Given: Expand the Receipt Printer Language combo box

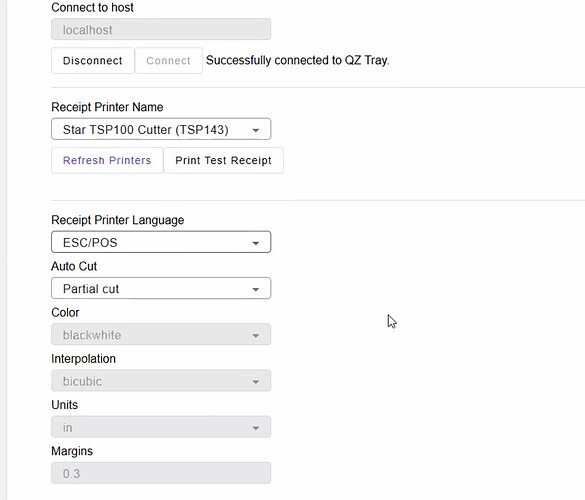Looking at the screenshot, I should [x=161, y=242].
